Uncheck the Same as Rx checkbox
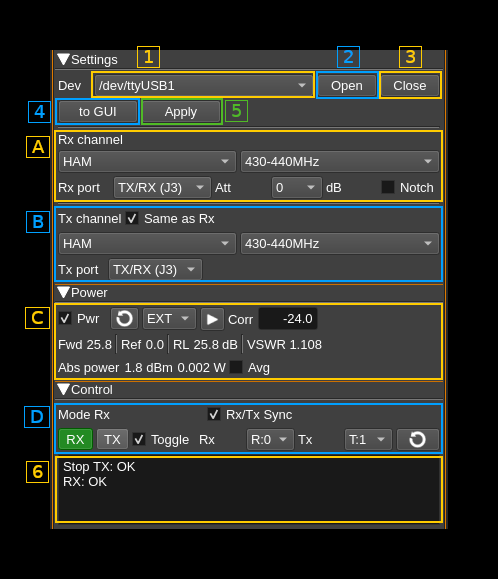Viewport: 498px width, 579px height. click(132, 218)
